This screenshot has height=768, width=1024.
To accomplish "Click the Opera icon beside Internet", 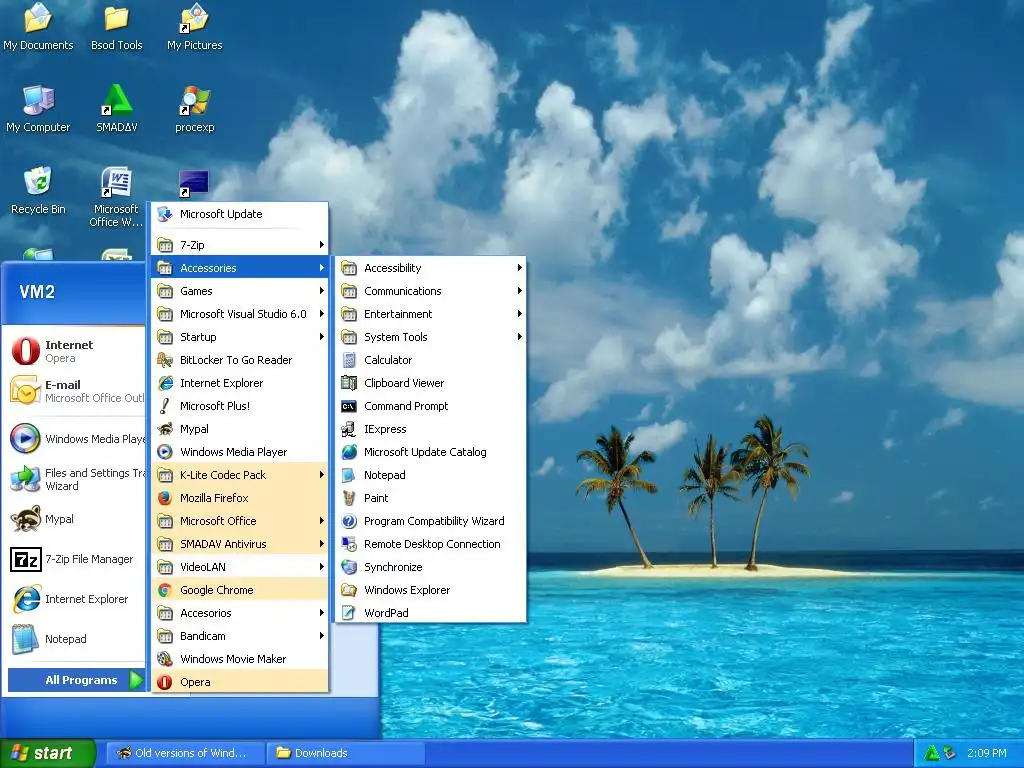I will (25, 351).
